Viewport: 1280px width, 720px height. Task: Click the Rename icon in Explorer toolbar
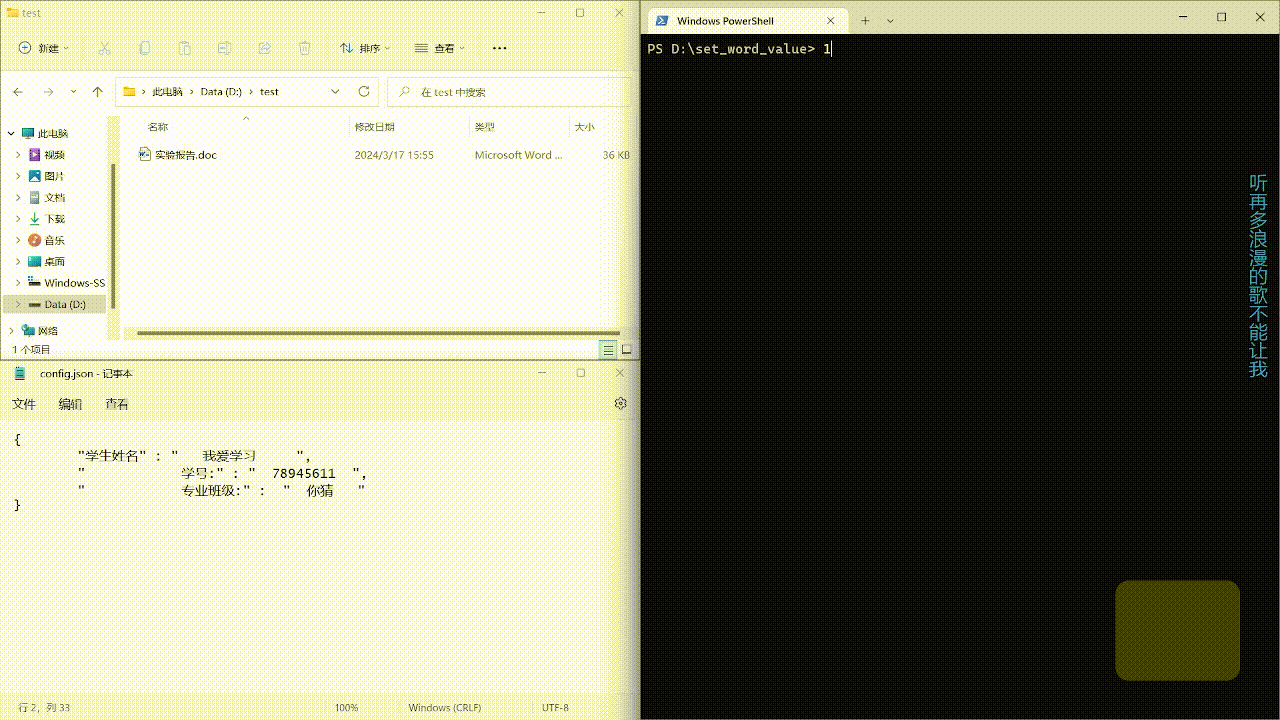225,48
